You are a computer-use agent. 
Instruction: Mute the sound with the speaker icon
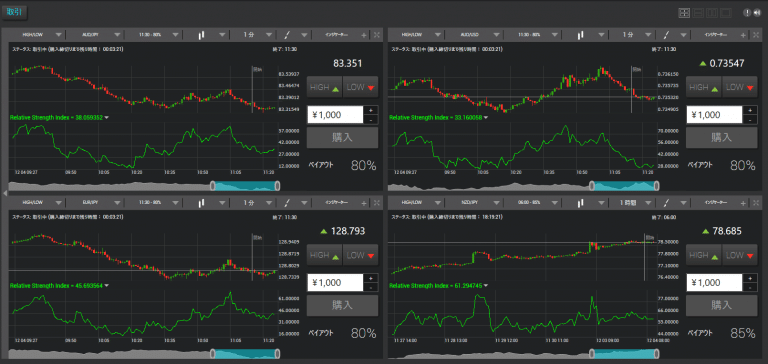[757, 13]
